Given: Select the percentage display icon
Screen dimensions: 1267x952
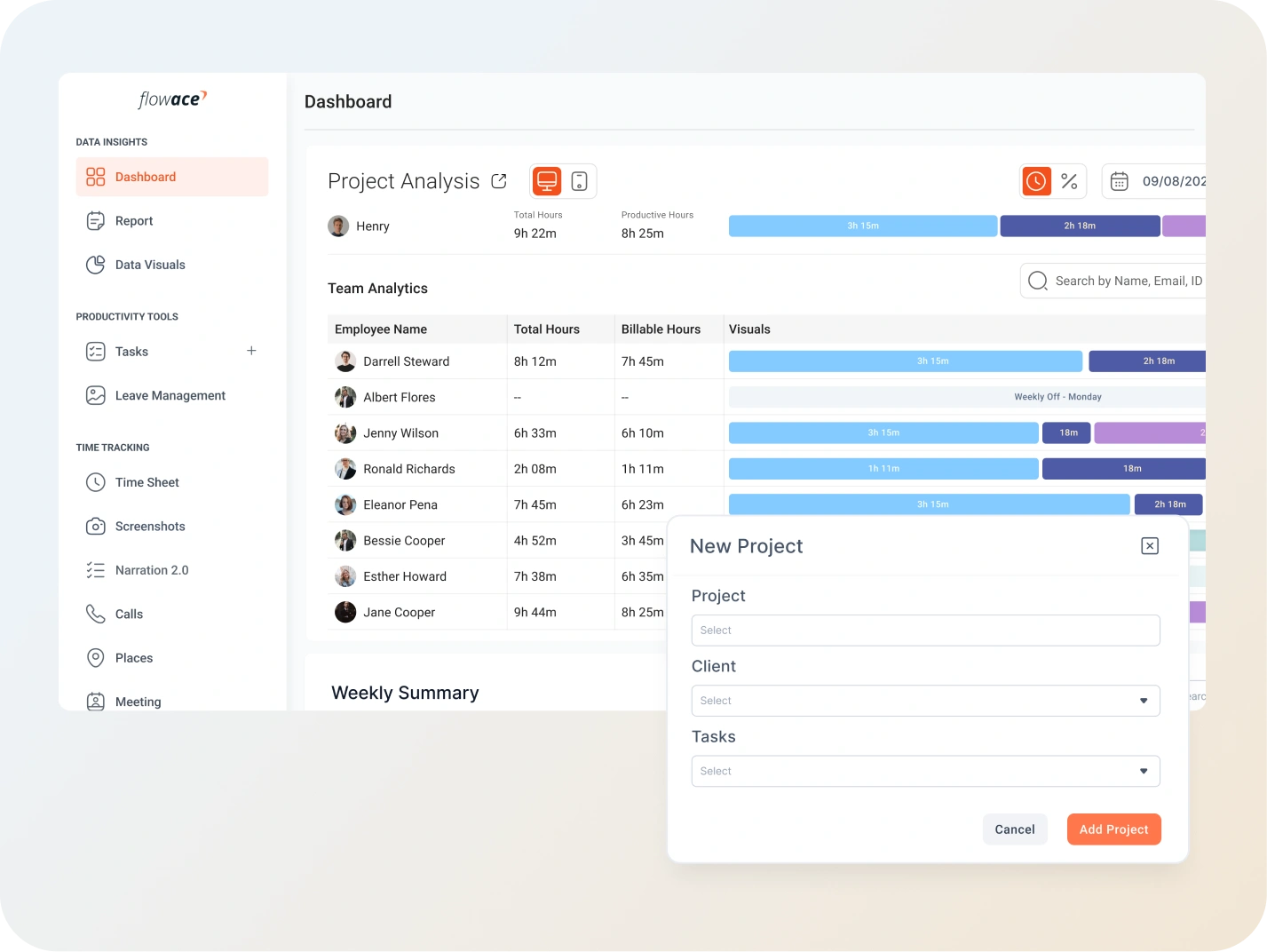Looking at the screenshot, I should click(x=1069, y=181).
